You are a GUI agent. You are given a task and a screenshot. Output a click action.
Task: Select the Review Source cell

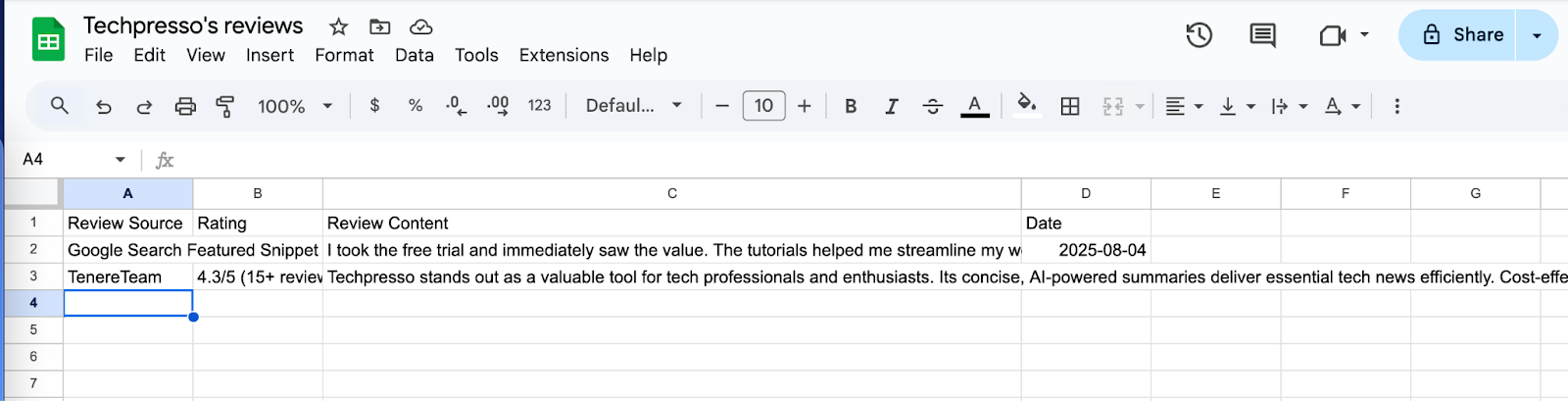point(128,223)
